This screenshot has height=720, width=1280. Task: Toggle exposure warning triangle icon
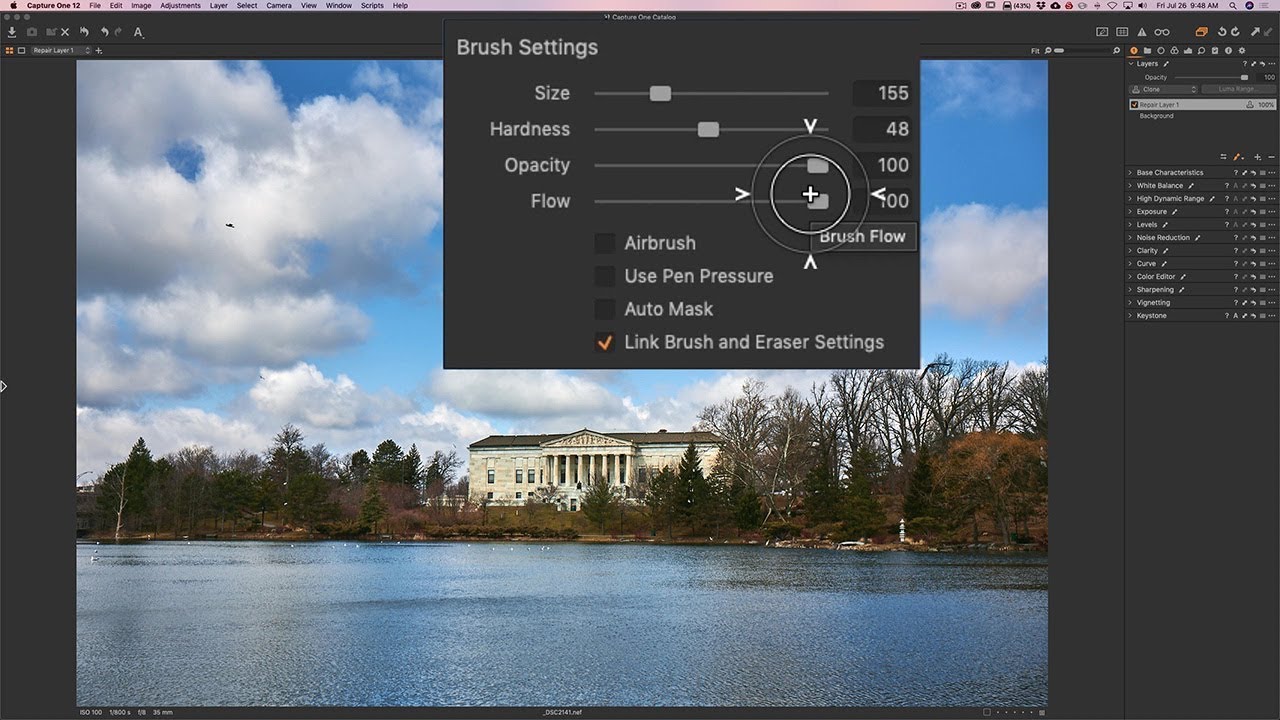pos(1142,32)
